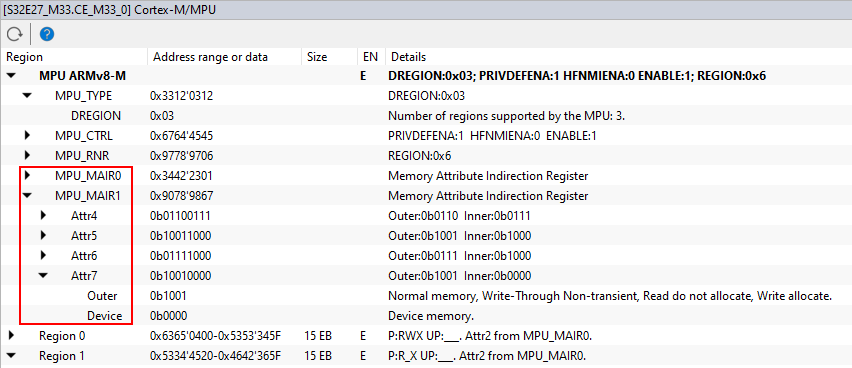Click the value 0x9078'9867 of MPU_MAIR1

click(x=181, y=196)
